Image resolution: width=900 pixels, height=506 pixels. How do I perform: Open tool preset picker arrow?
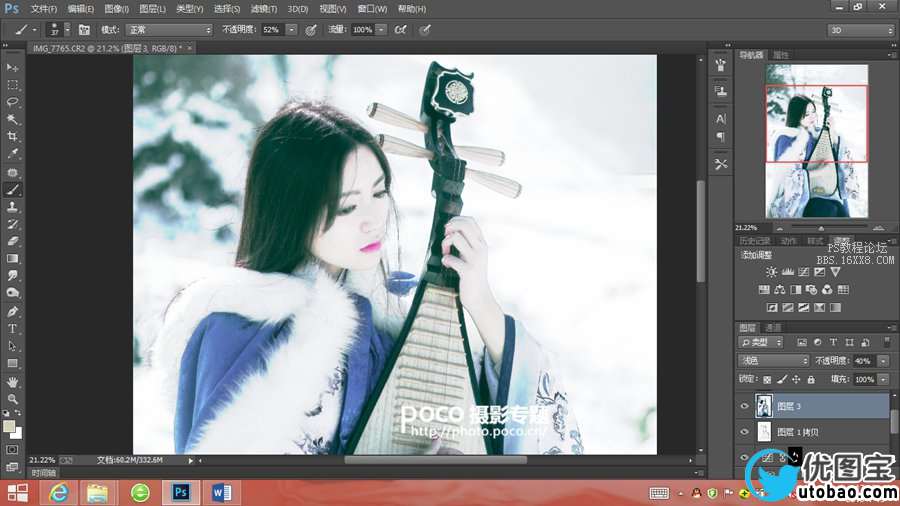(34, 30)
